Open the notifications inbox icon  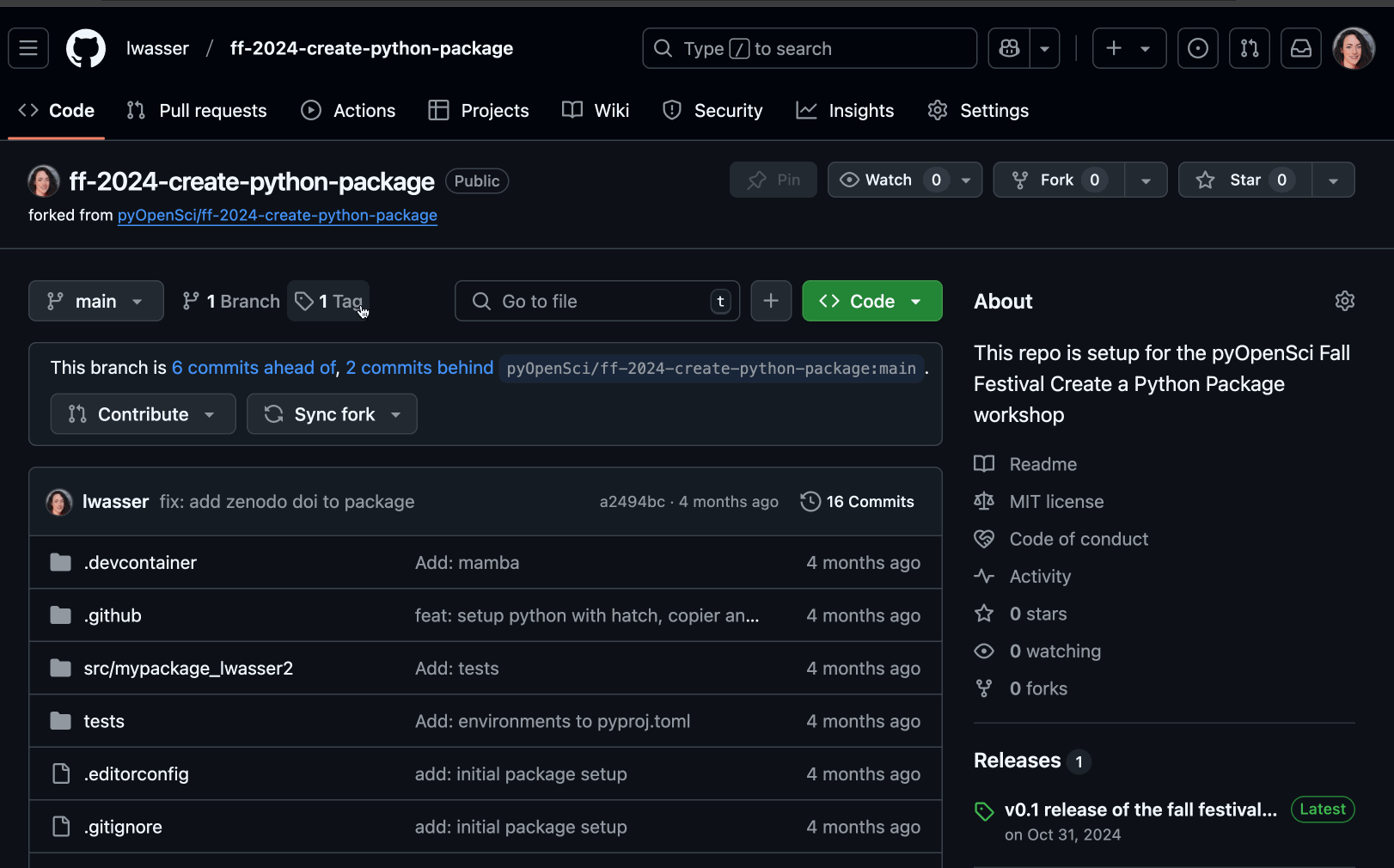1301,48
